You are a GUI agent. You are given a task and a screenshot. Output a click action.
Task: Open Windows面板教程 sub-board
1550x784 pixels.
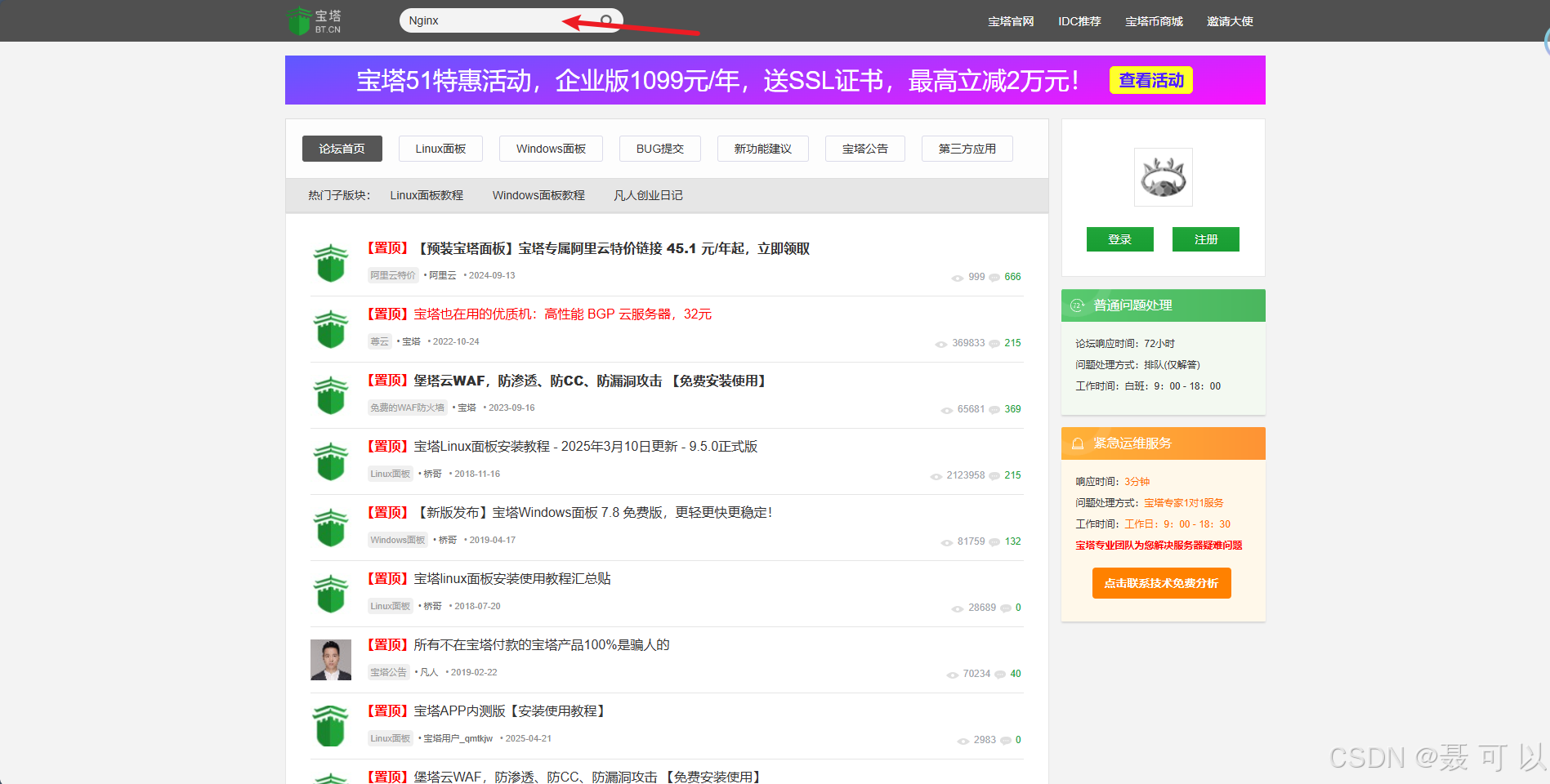(538, 195)
